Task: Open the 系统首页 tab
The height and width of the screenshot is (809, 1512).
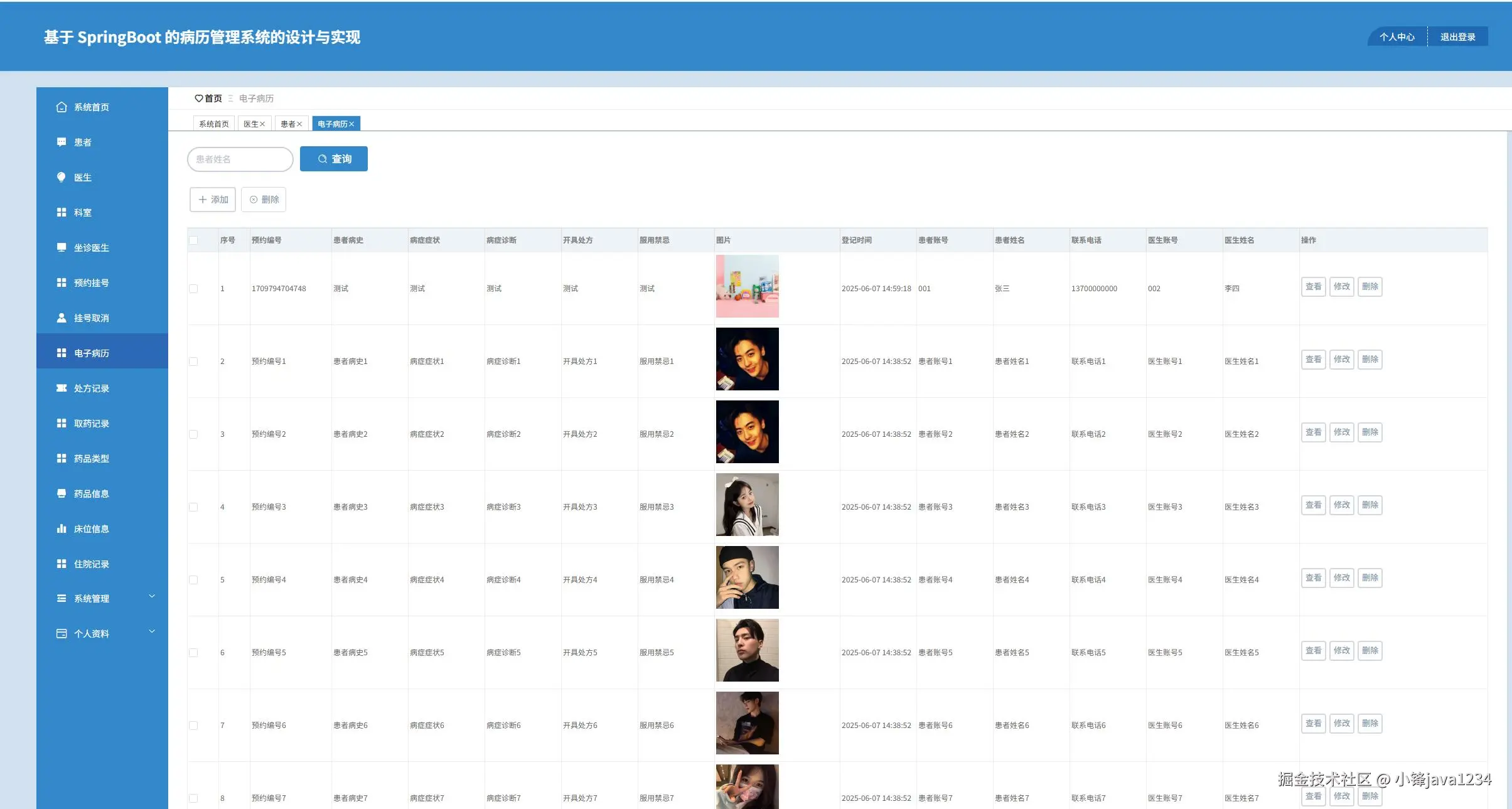Action: pyautogui.click(x=213, y=124)
